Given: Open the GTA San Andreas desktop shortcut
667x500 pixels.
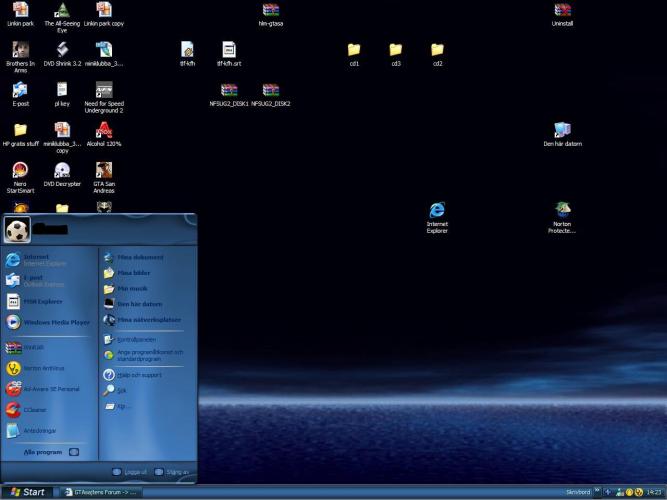Looking at the screenshot, I should pos(103,170).
